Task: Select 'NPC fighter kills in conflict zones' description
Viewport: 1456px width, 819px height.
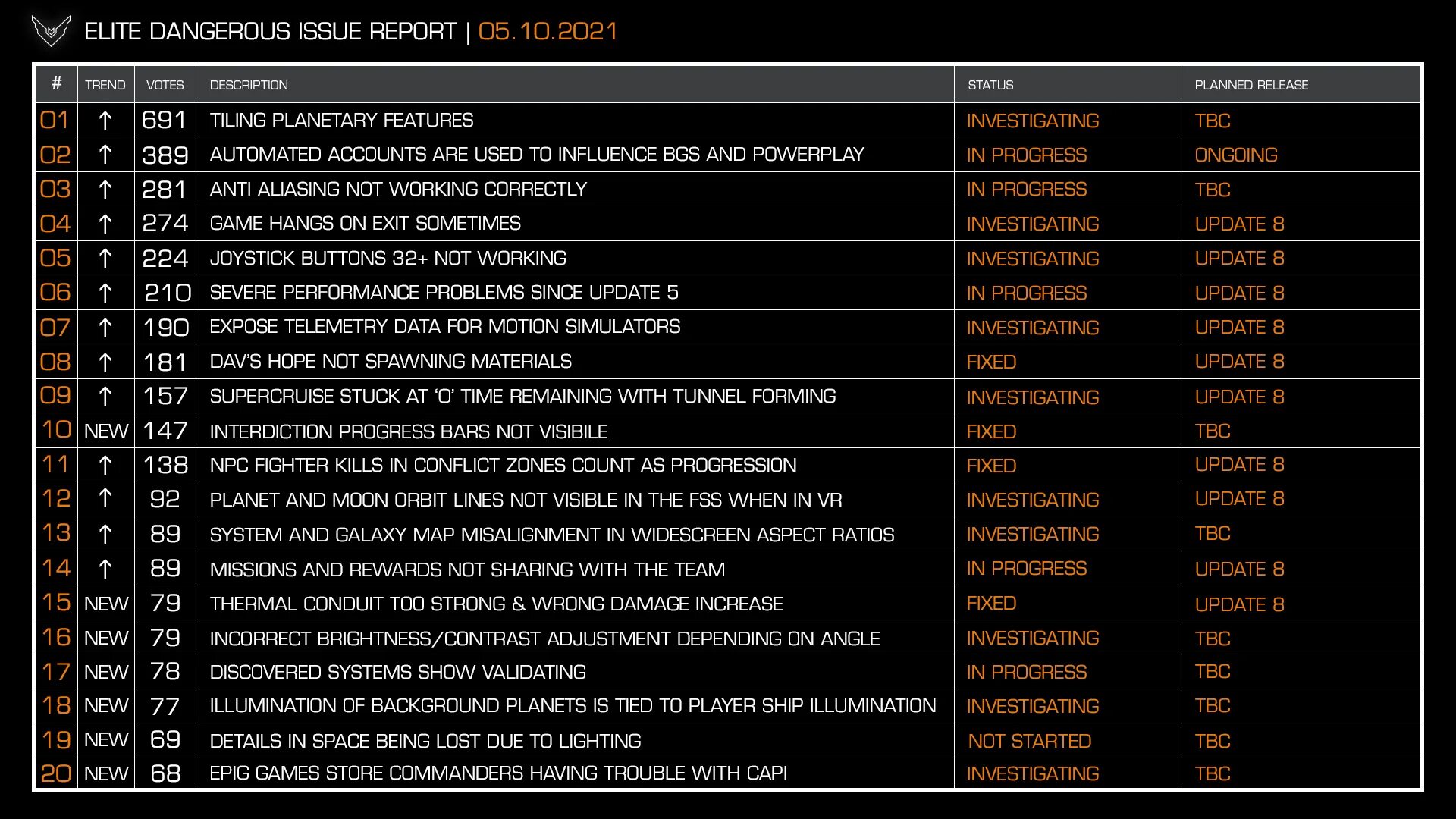Action: [503, 466]
